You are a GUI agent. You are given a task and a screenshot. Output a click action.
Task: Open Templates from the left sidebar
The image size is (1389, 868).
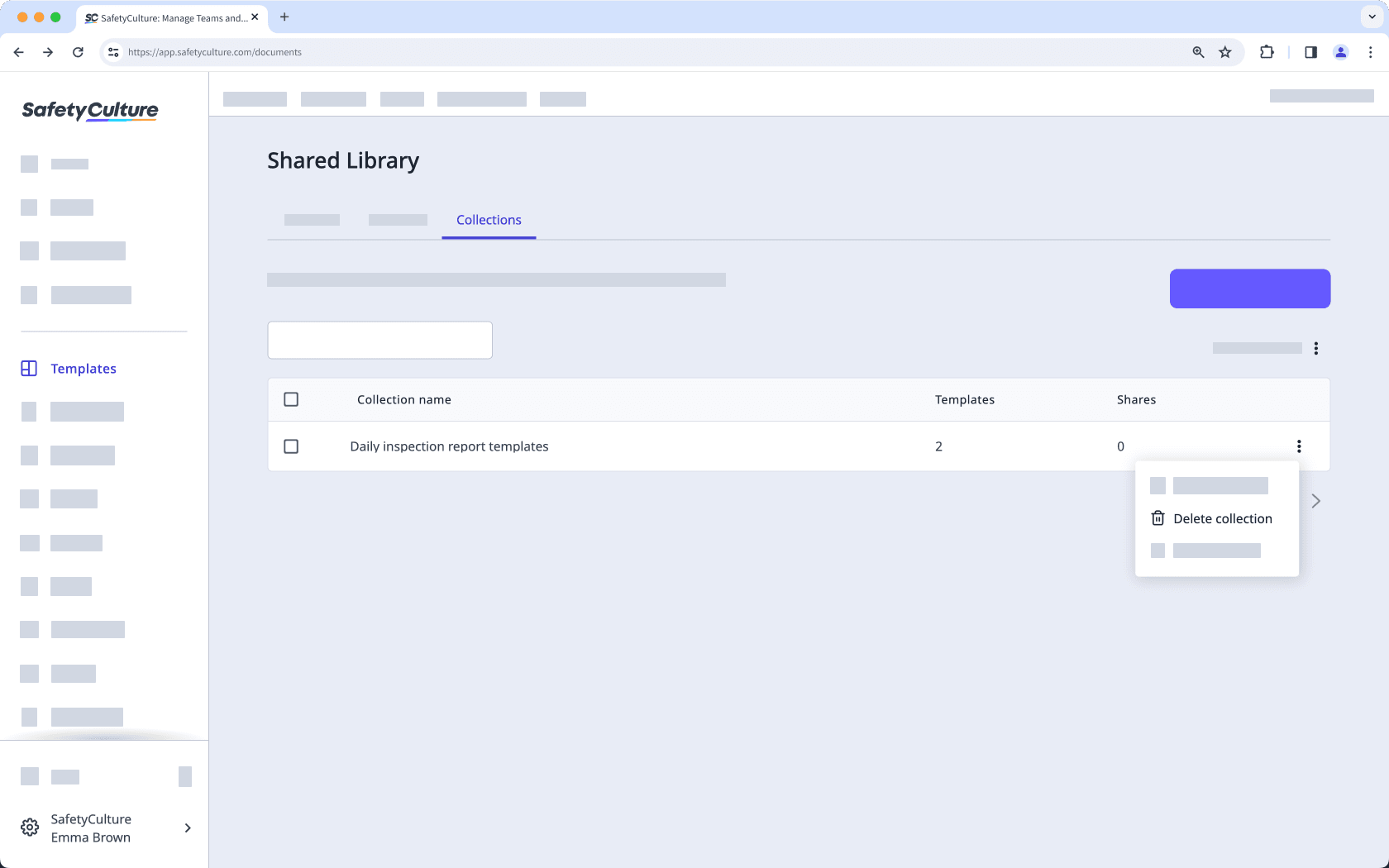83,368
